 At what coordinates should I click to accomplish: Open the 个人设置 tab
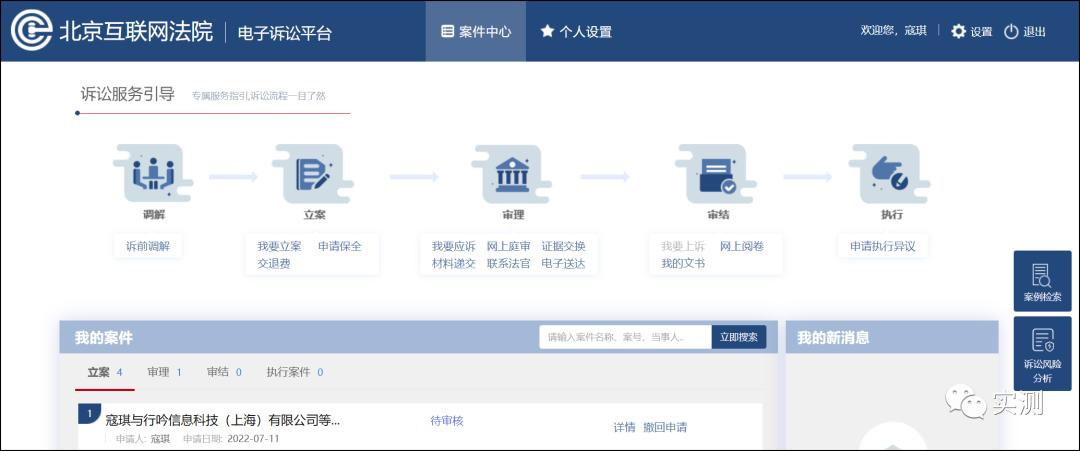point(577,31)
